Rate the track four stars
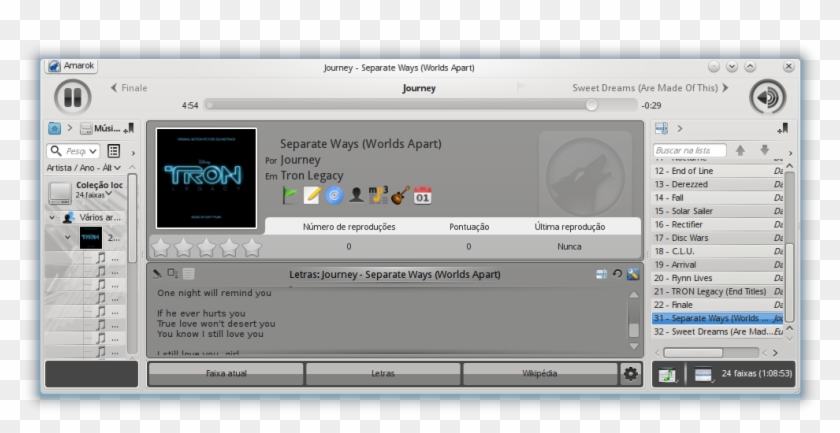840x433 pixels. 229,248
